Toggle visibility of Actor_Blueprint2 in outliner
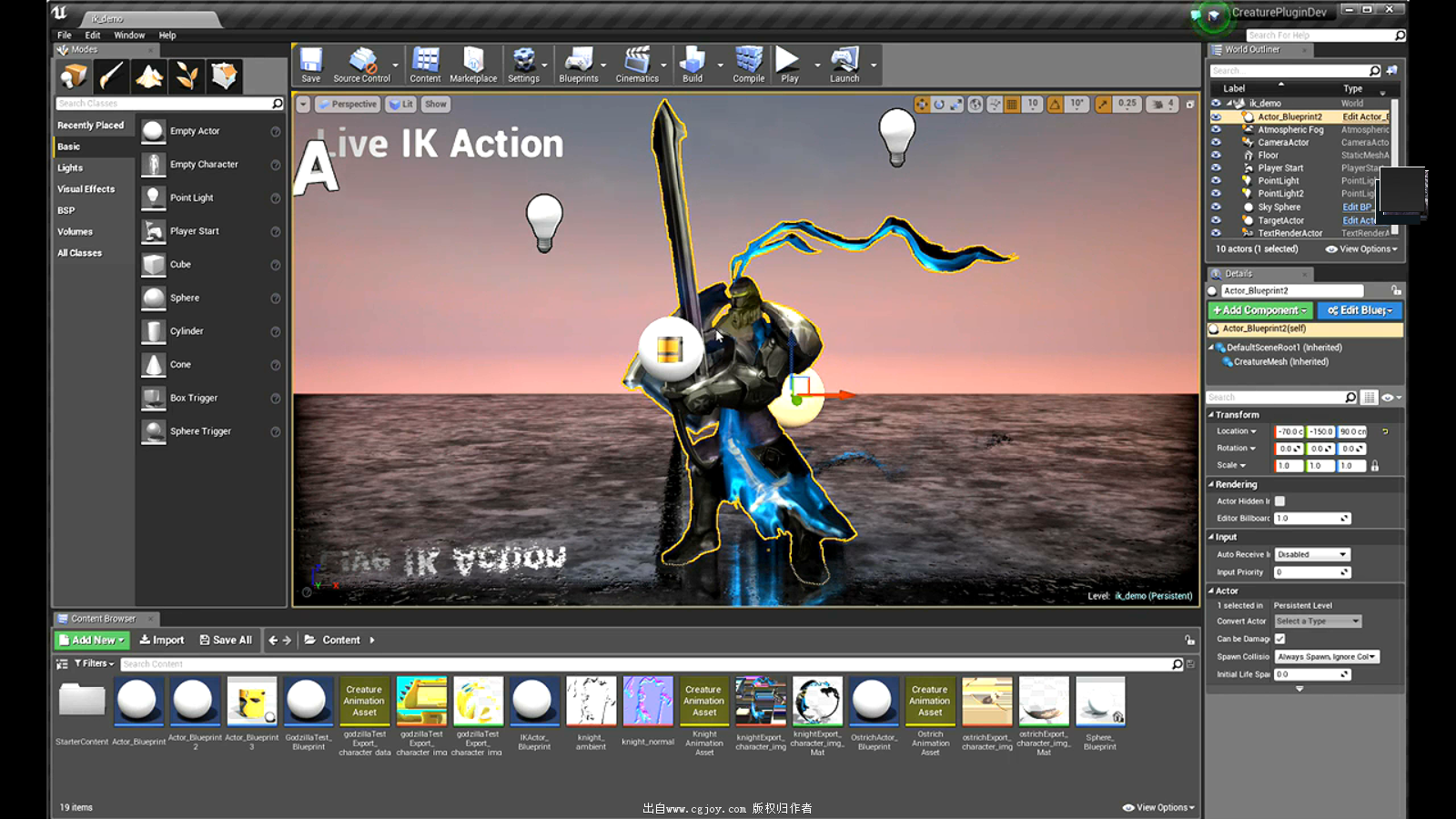The width and height of the screenshot is (1456, 819). pyautogui.click(x=1216, y=116)
